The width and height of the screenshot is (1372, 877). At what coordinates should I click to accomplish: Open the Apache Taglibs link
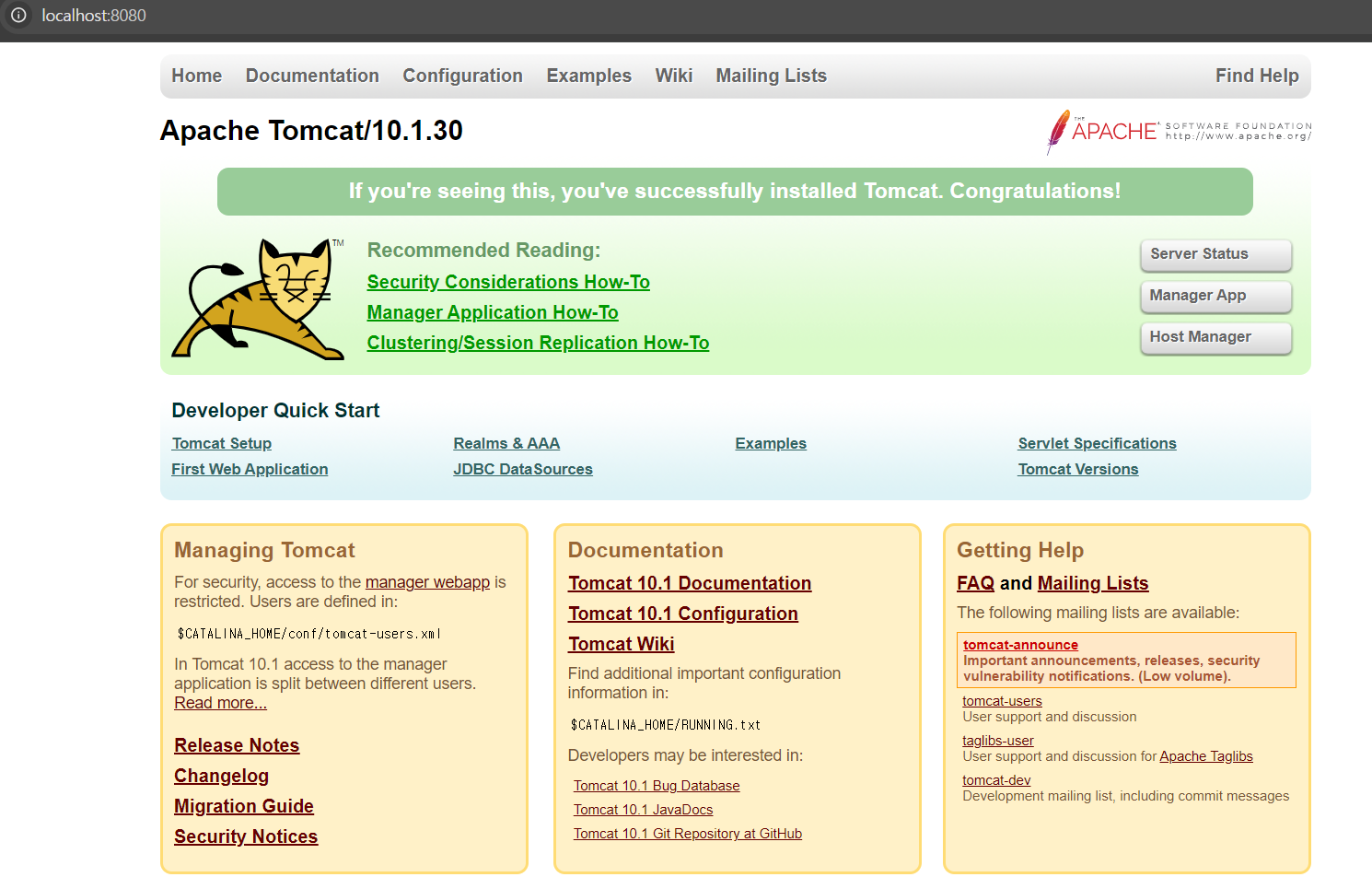1206,756
